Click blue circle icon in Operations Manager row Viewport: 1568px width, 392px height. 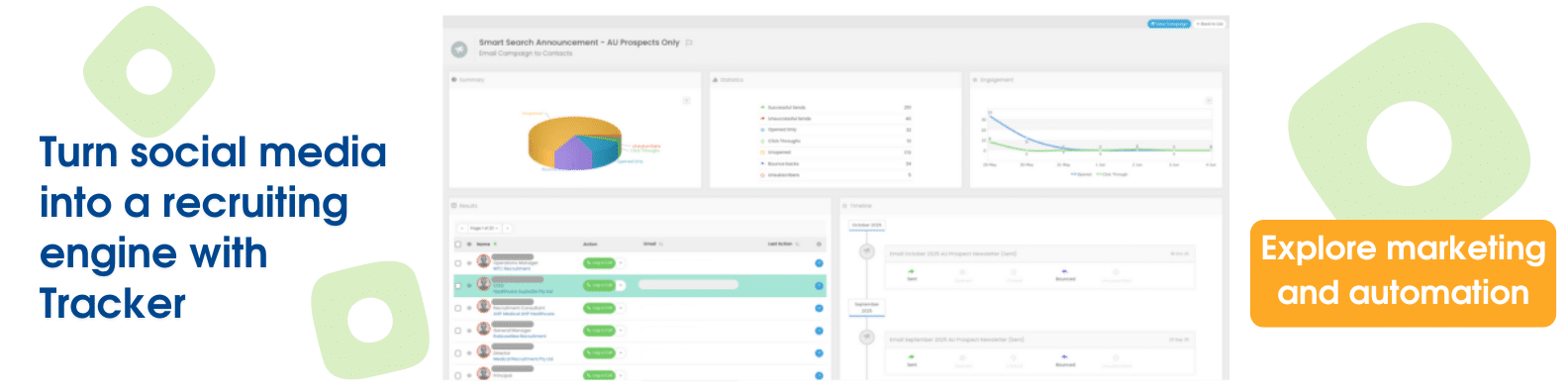coord(820,263)
